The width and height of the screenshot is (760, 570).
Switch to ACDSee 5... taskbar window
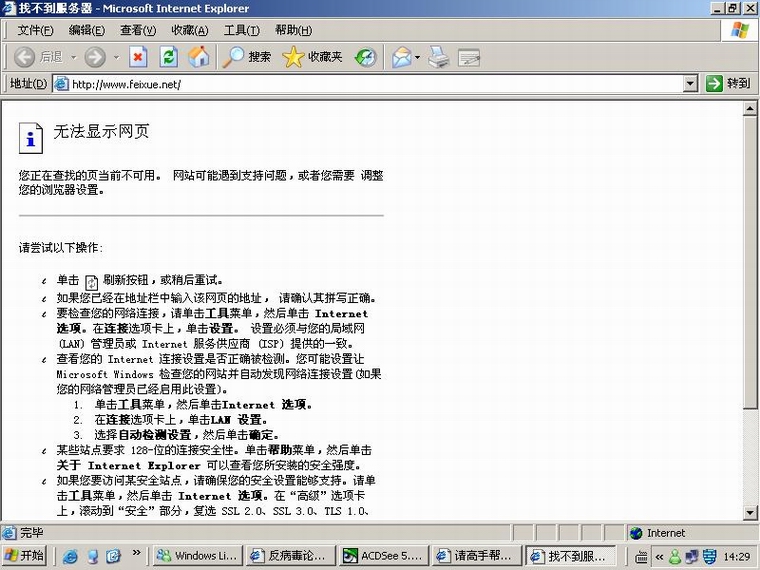(x=384, y=555)
